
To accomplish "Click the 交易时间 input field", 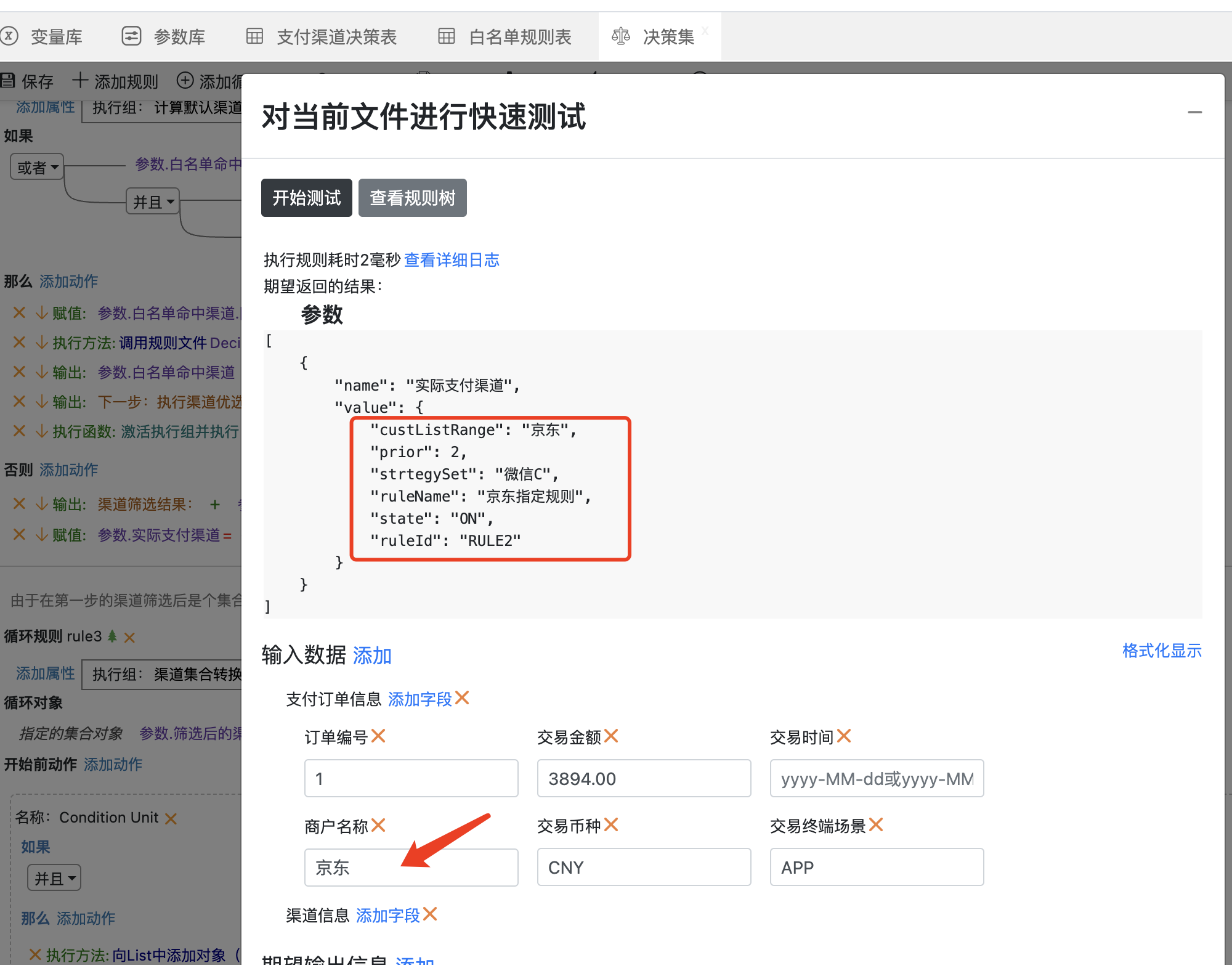I will click(x=876, y=779).
